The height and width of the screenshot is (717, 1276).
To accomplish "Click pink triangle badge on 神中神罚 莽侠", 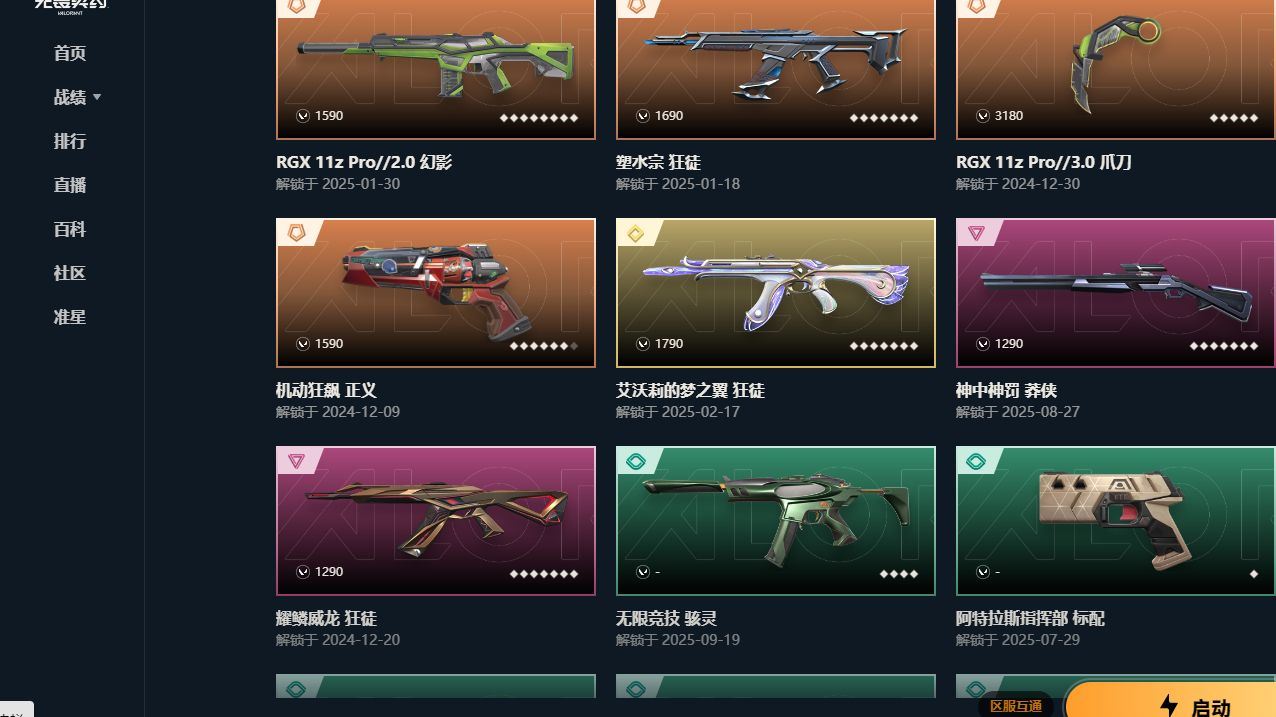I will [976, 233].
